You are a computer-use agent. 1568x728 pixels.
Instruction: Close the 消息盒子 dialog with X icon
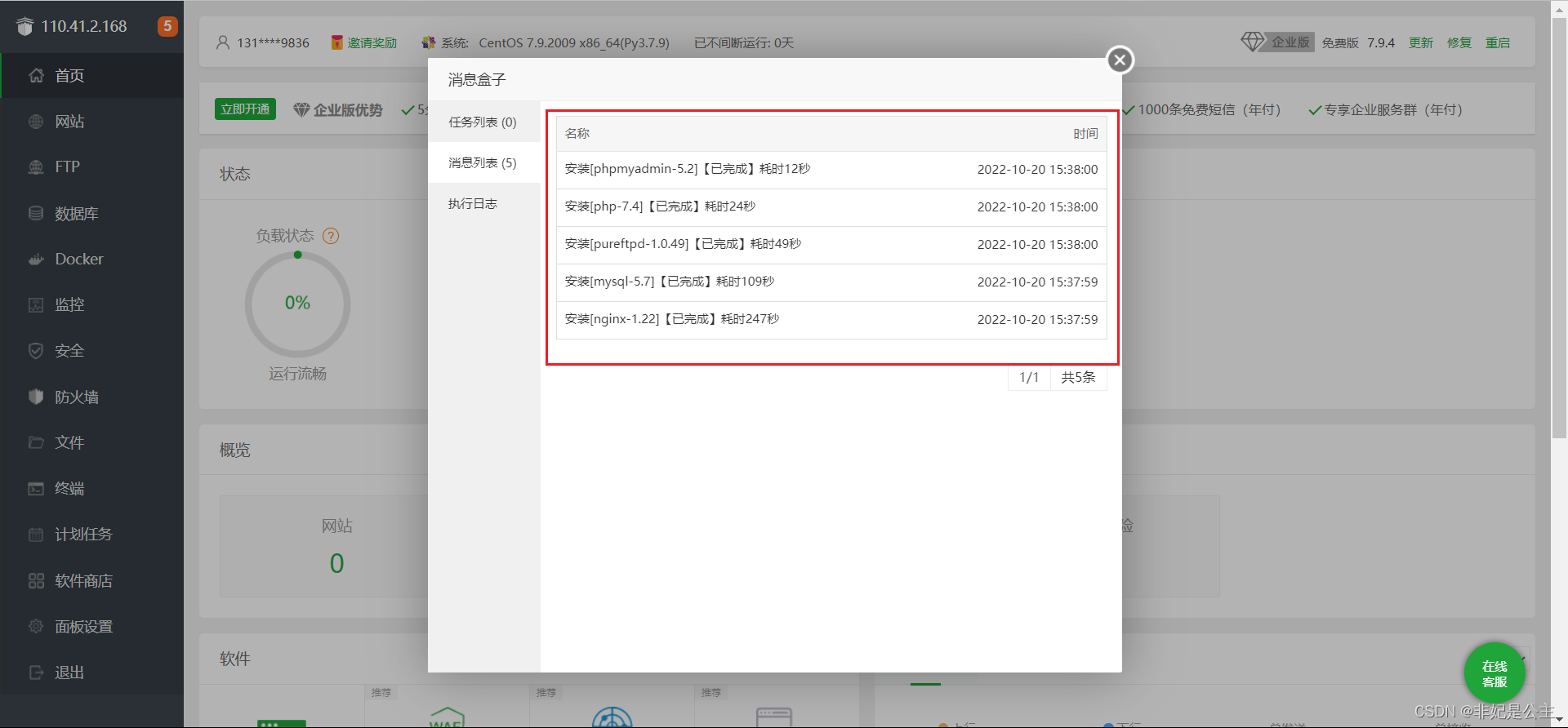(1120, 60)
